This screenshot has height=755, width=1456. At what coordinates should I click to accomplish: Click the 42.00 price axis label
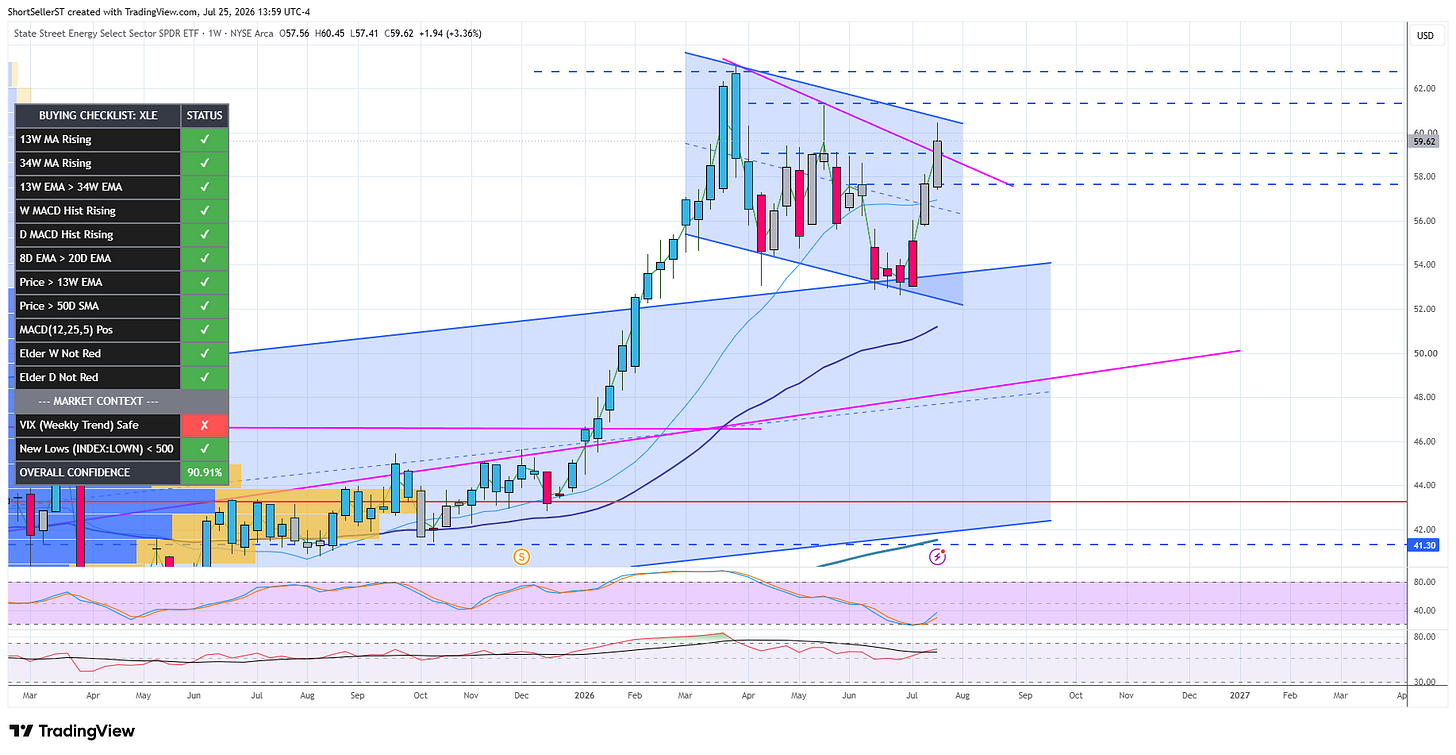(x=1423, y=530)
